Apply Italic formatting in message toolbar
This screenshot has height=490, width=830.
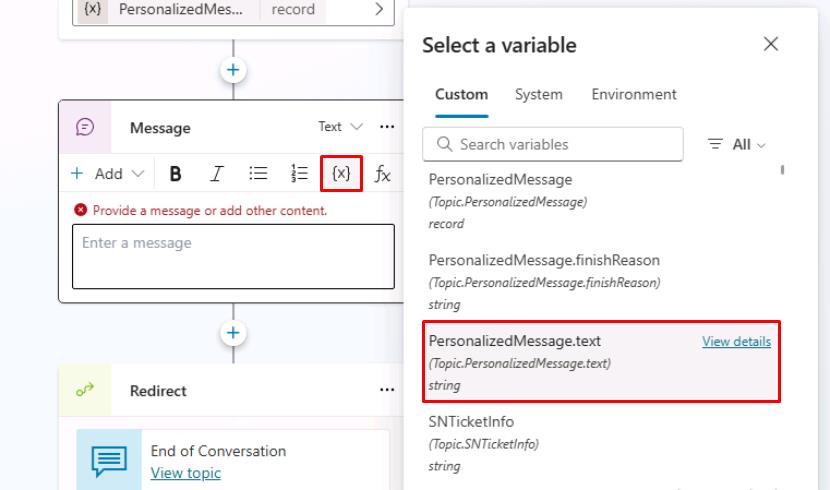click(x=216, y=174)
